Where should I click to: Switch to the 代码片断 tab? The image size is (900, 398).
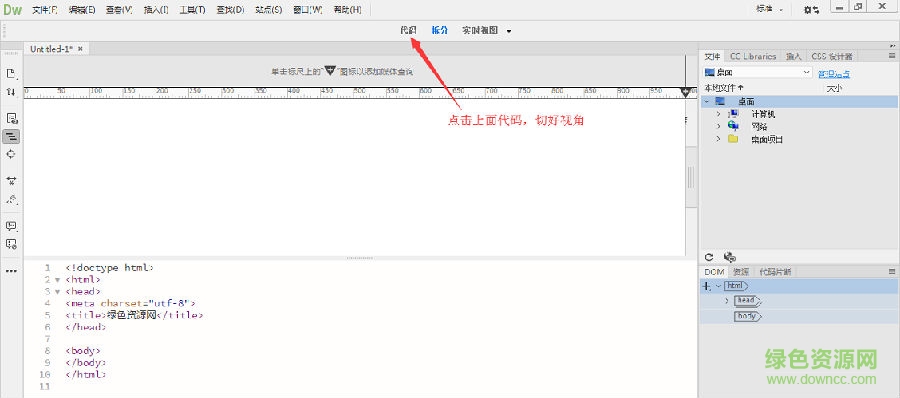click(x=774, y=272)
